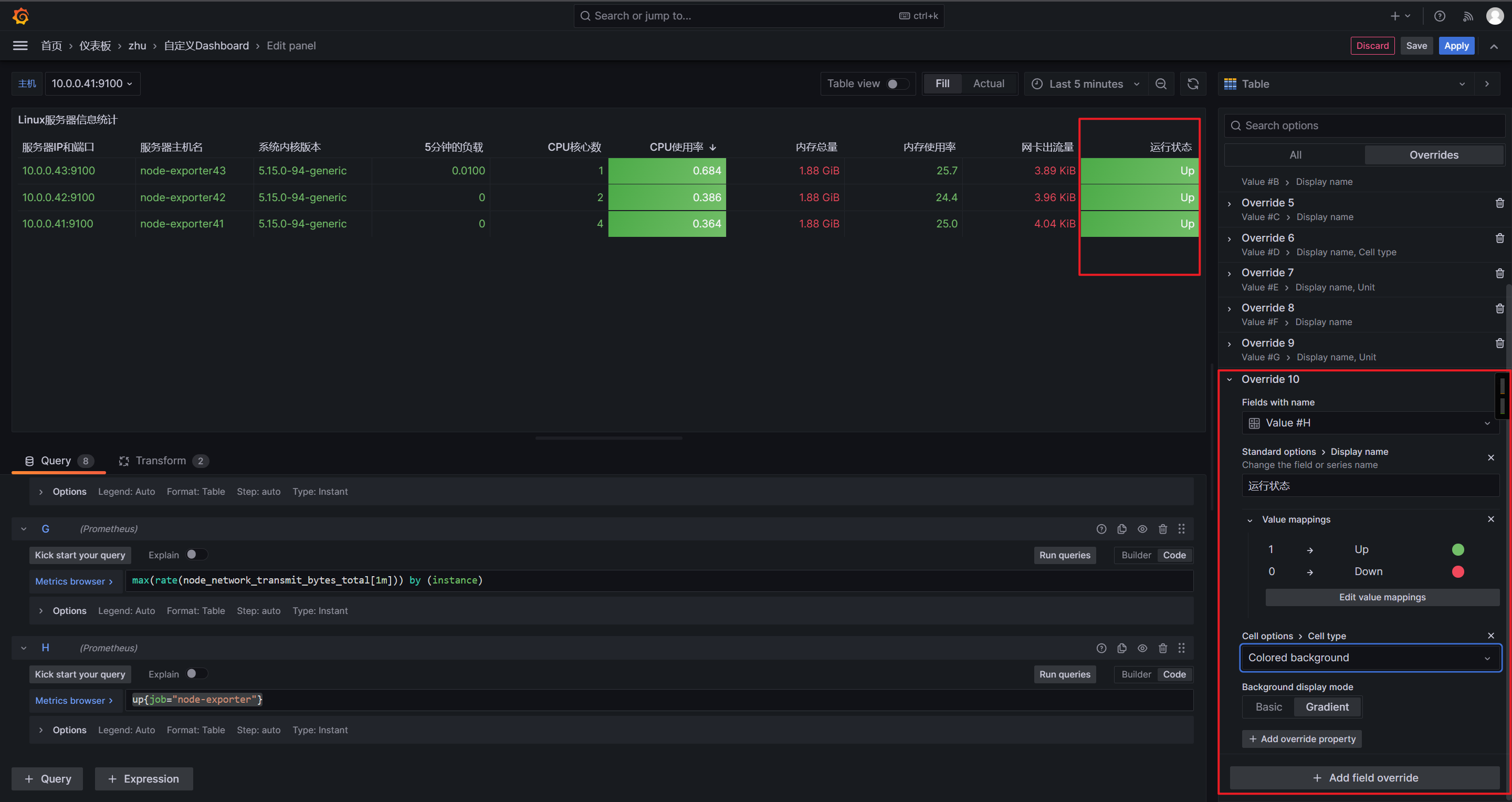Open help for query G

[x=1101, y=529]
